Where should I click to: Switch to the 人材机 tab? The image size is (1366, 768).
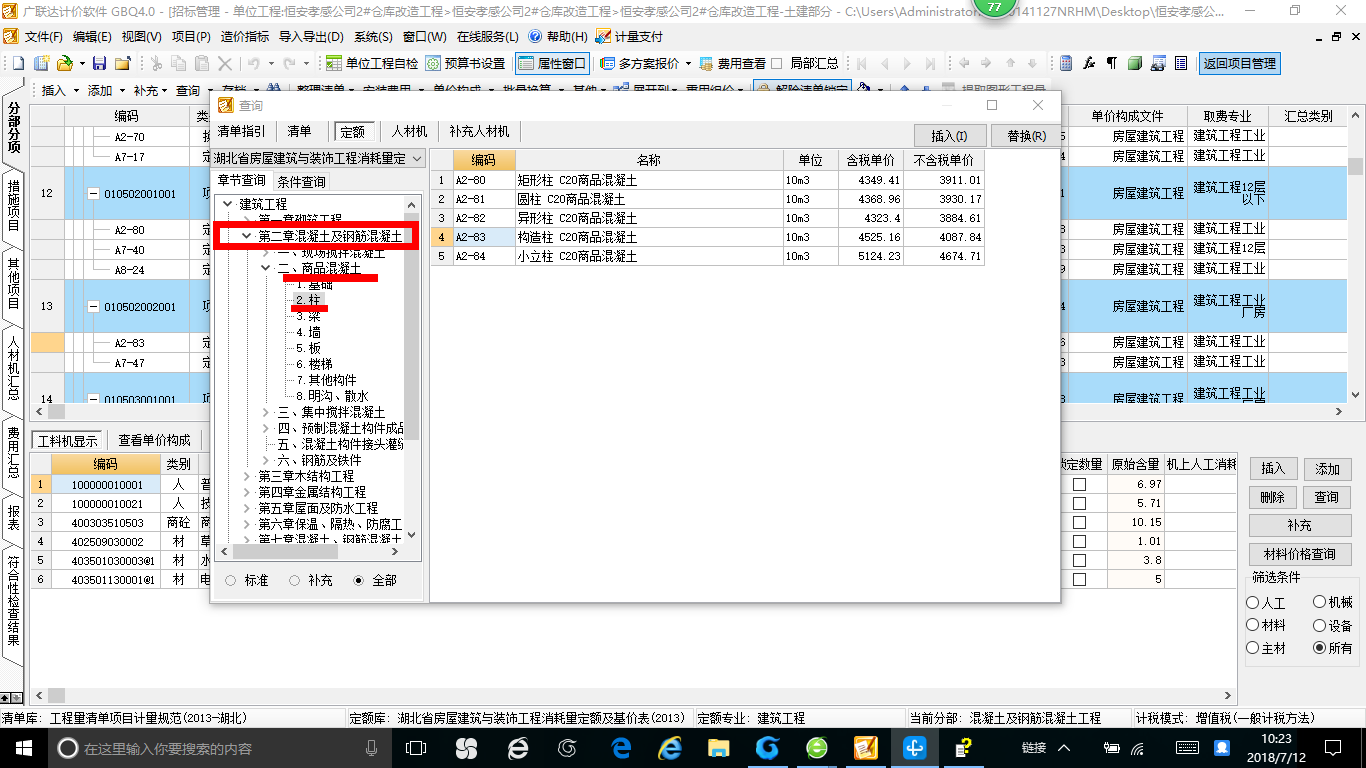(409, 131)
